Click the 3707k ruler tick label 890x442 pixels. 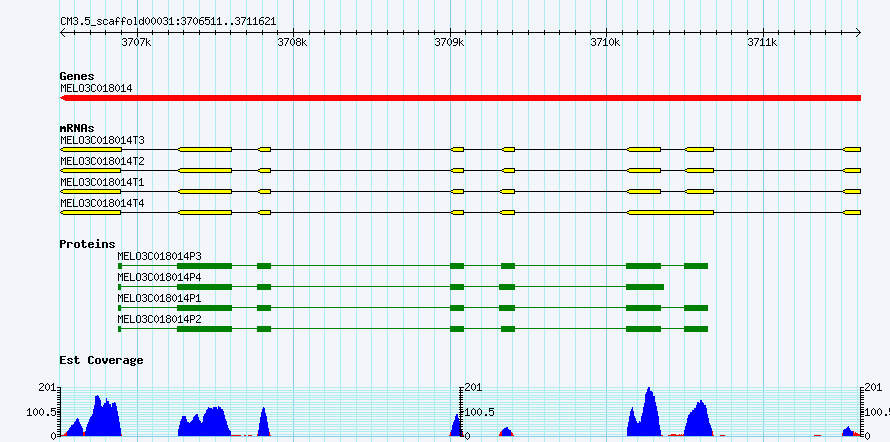click(137, 42)
